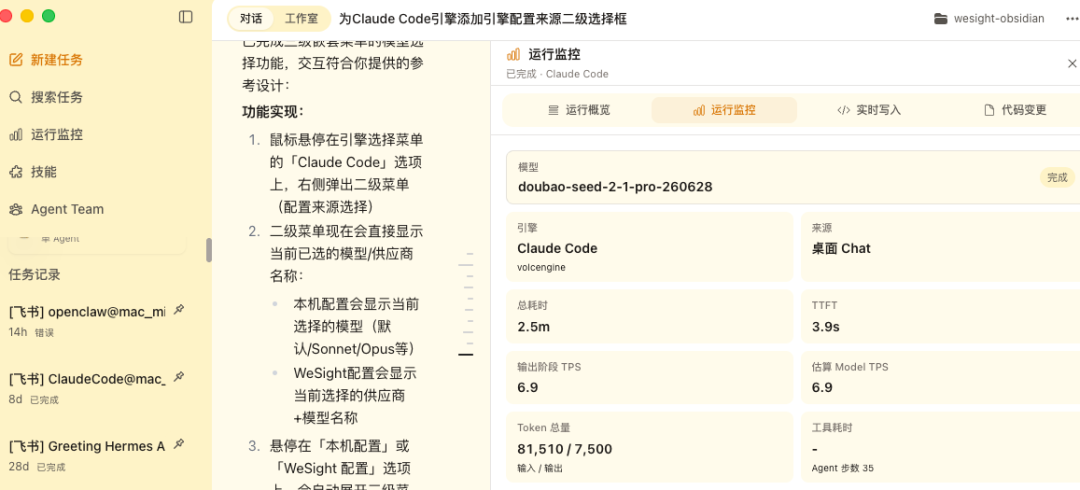Open the 运行概览 tab

579,110
